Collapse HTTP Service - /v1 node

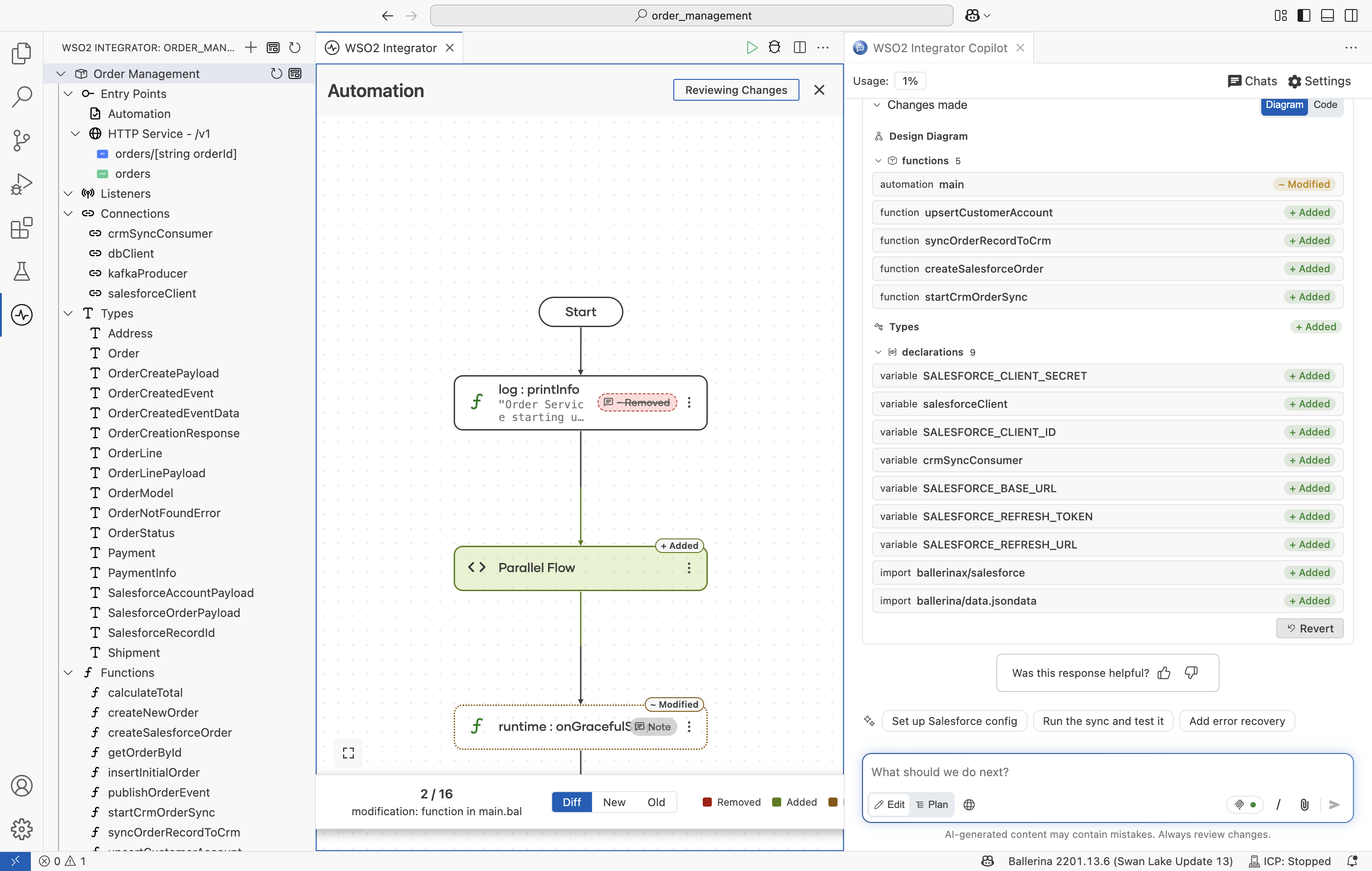pos(75,133)
